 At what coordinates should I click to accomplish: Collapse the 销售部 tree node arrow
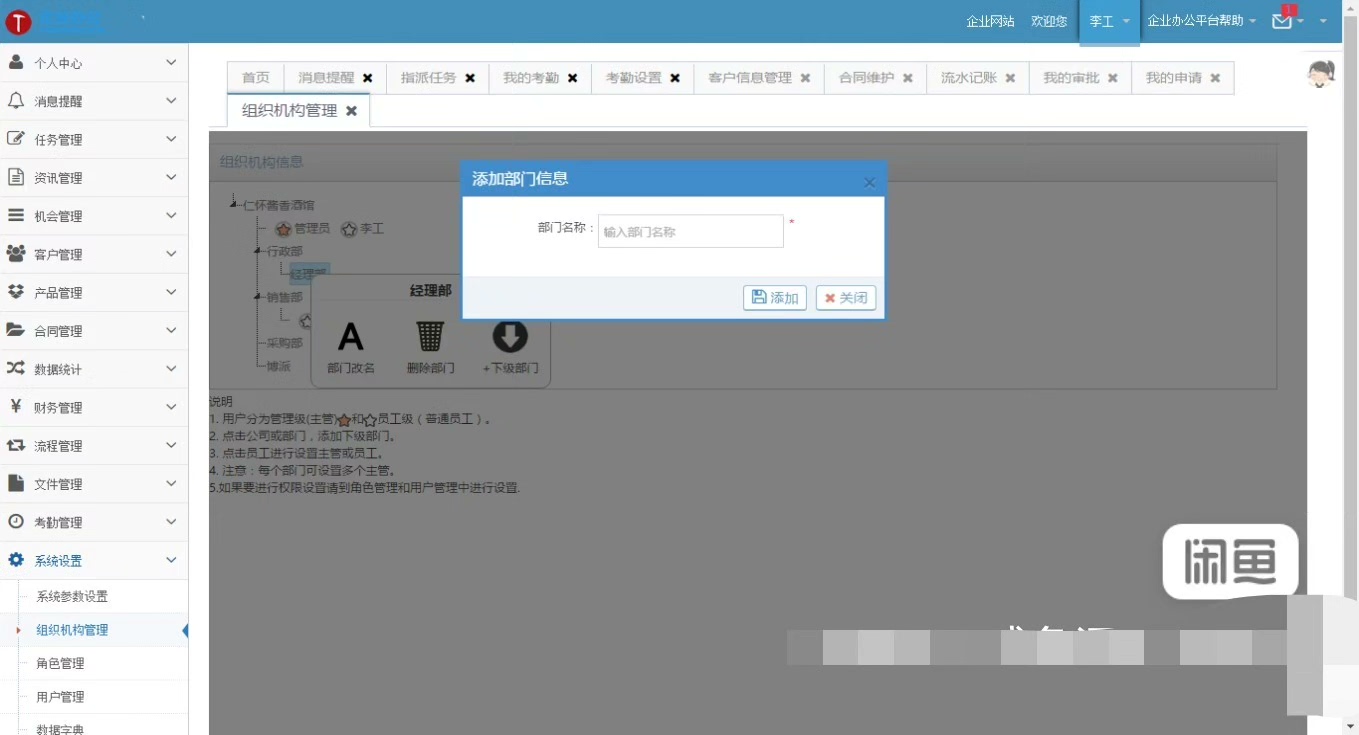coord(257,297)
